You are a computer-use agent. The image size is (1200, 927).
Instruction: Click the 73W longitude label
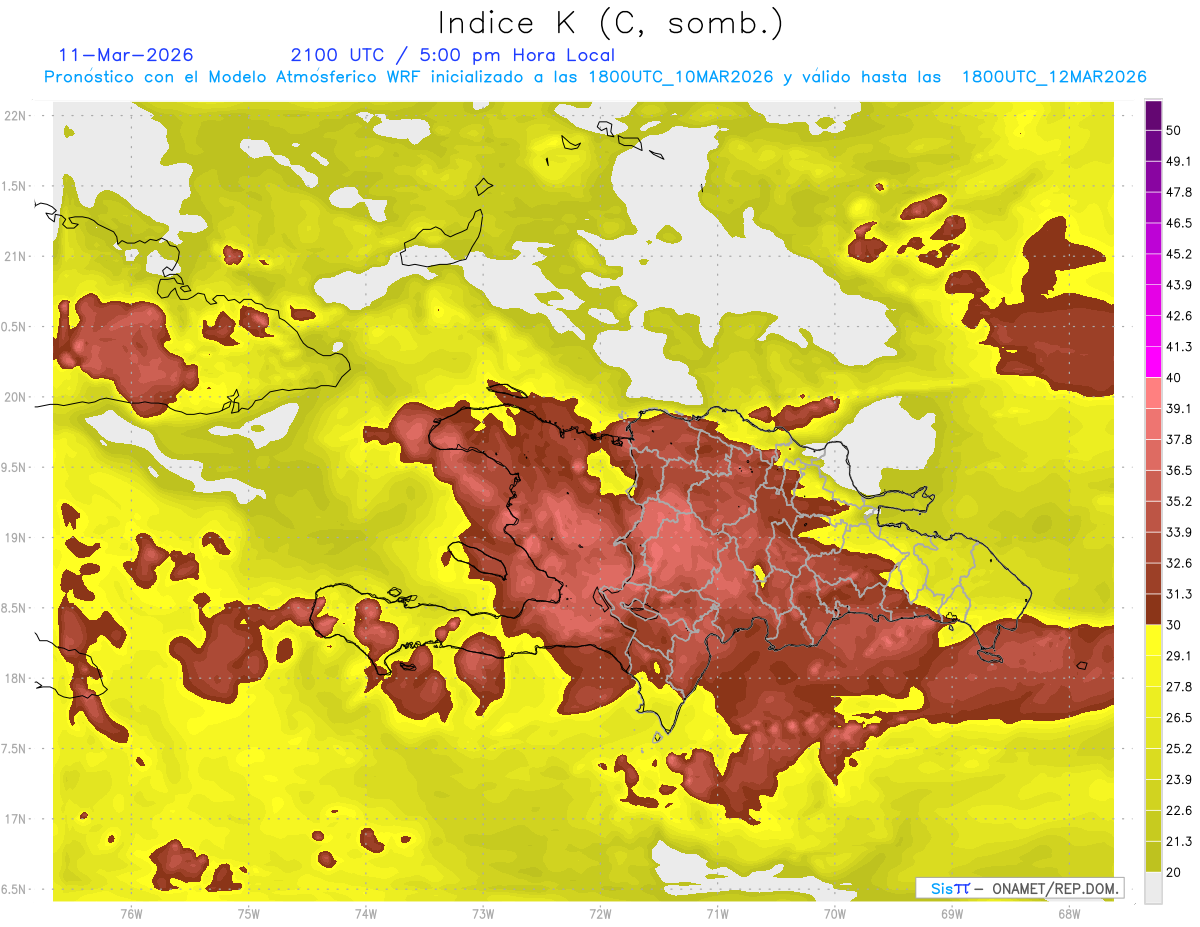(483, 914)
